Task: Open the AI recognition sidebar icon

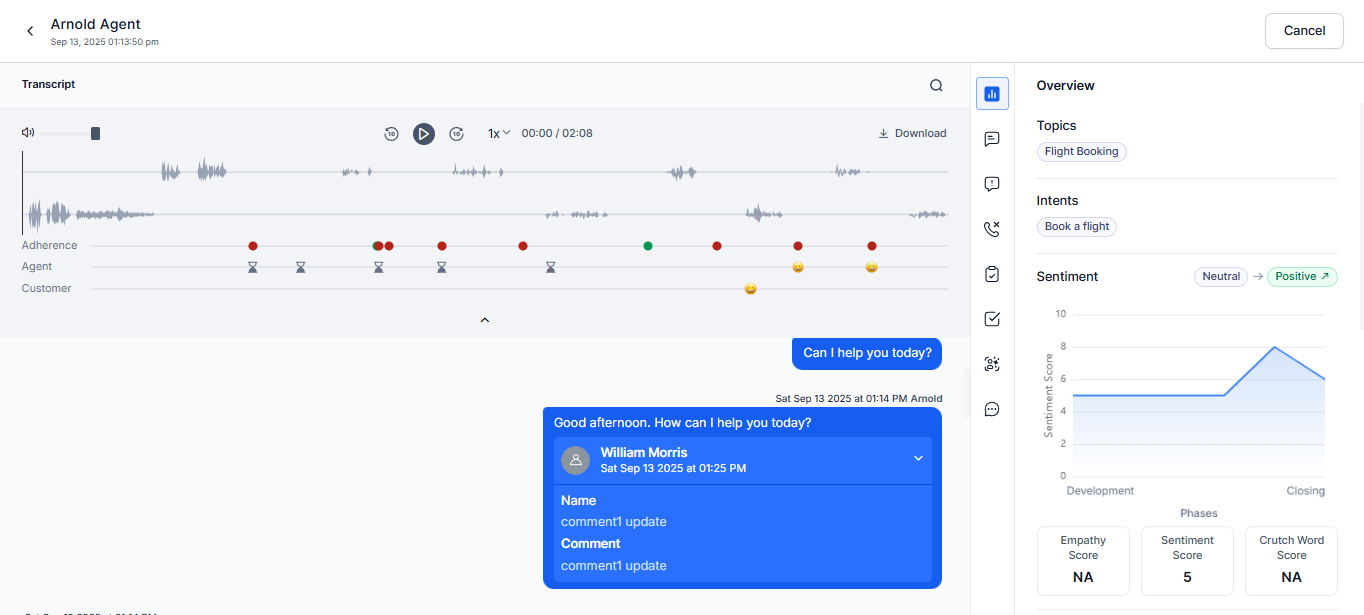Action: pyautogui.click(x=992, y=364)
